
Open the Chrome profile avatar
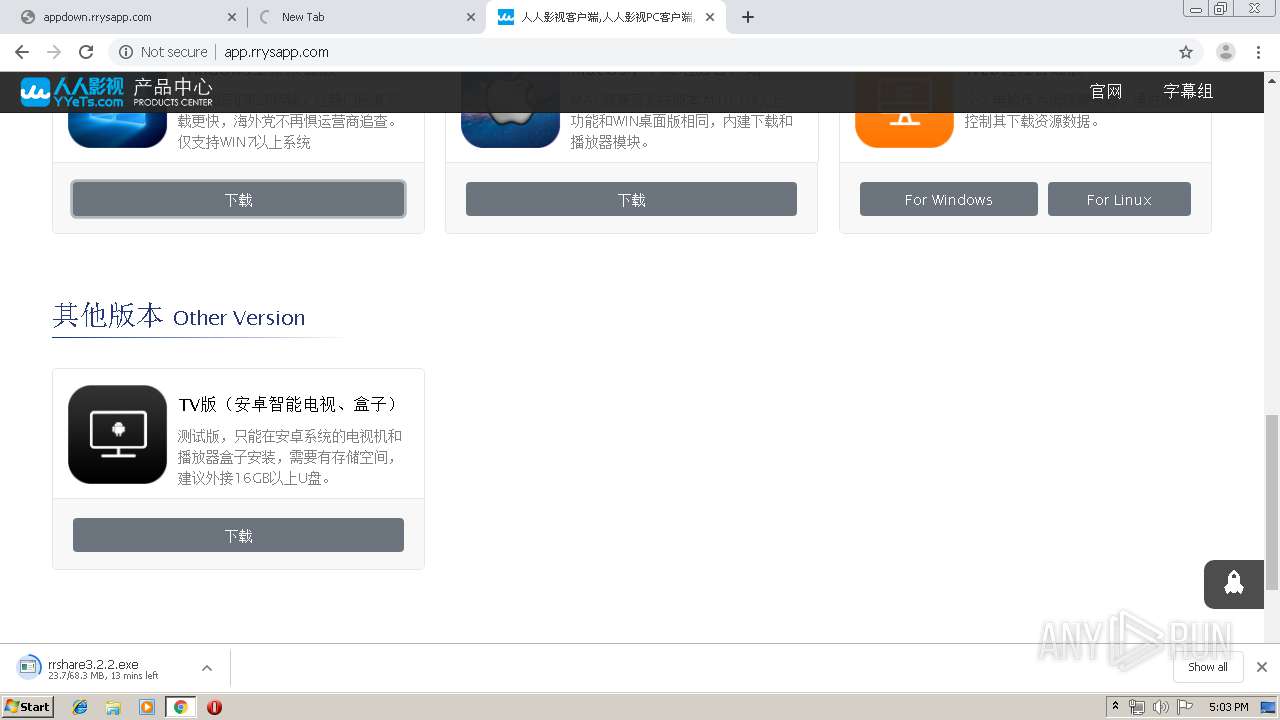click(1226, 52)
